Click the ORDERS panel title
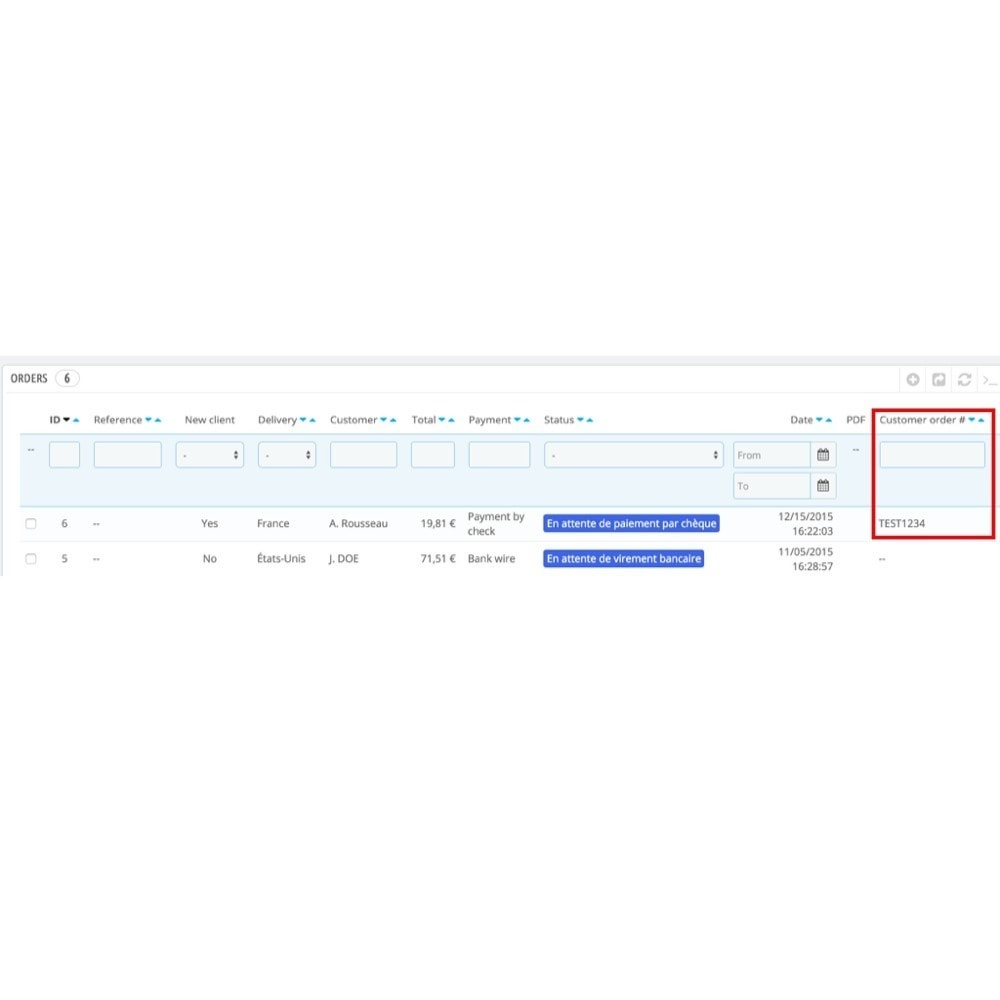Image resolution: width=1000 pixels, height=1000 pixels. pos(29,378)
